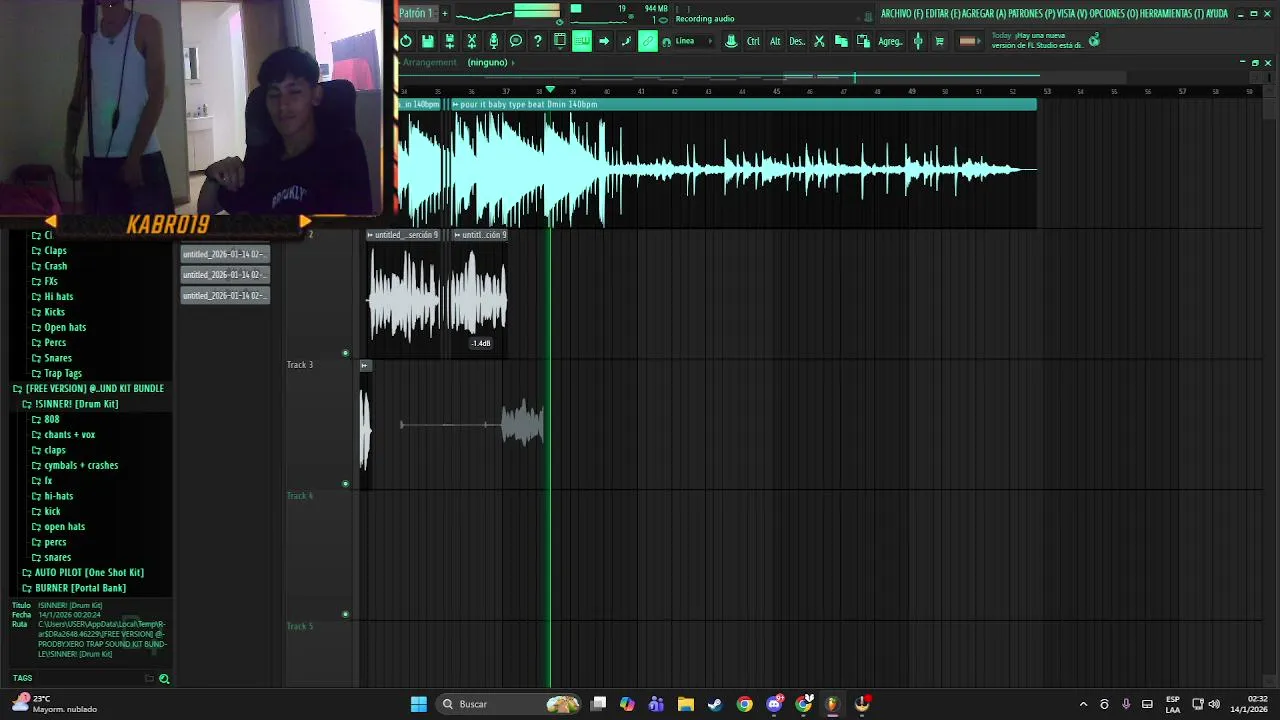Open the chants + vox folder

(x=69, y=435)
